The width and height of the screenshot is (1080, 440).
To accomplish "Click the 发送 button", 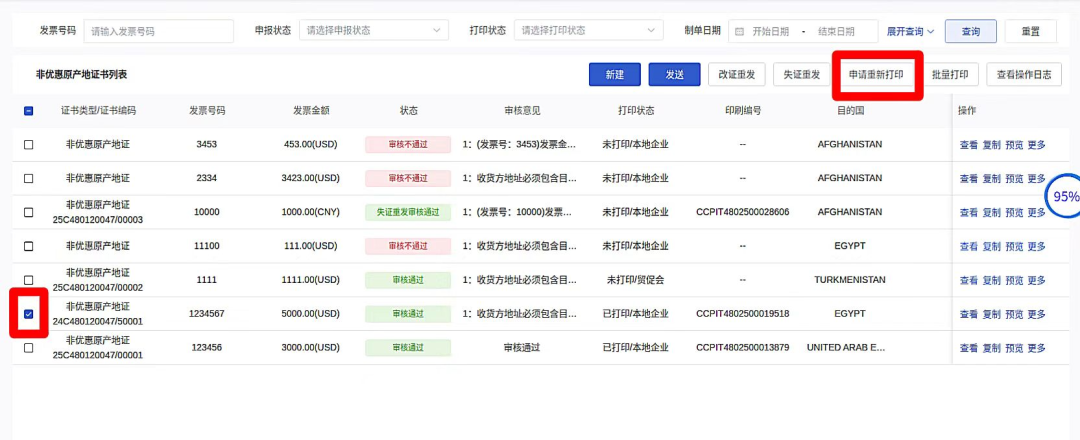I will coord(674,75).
